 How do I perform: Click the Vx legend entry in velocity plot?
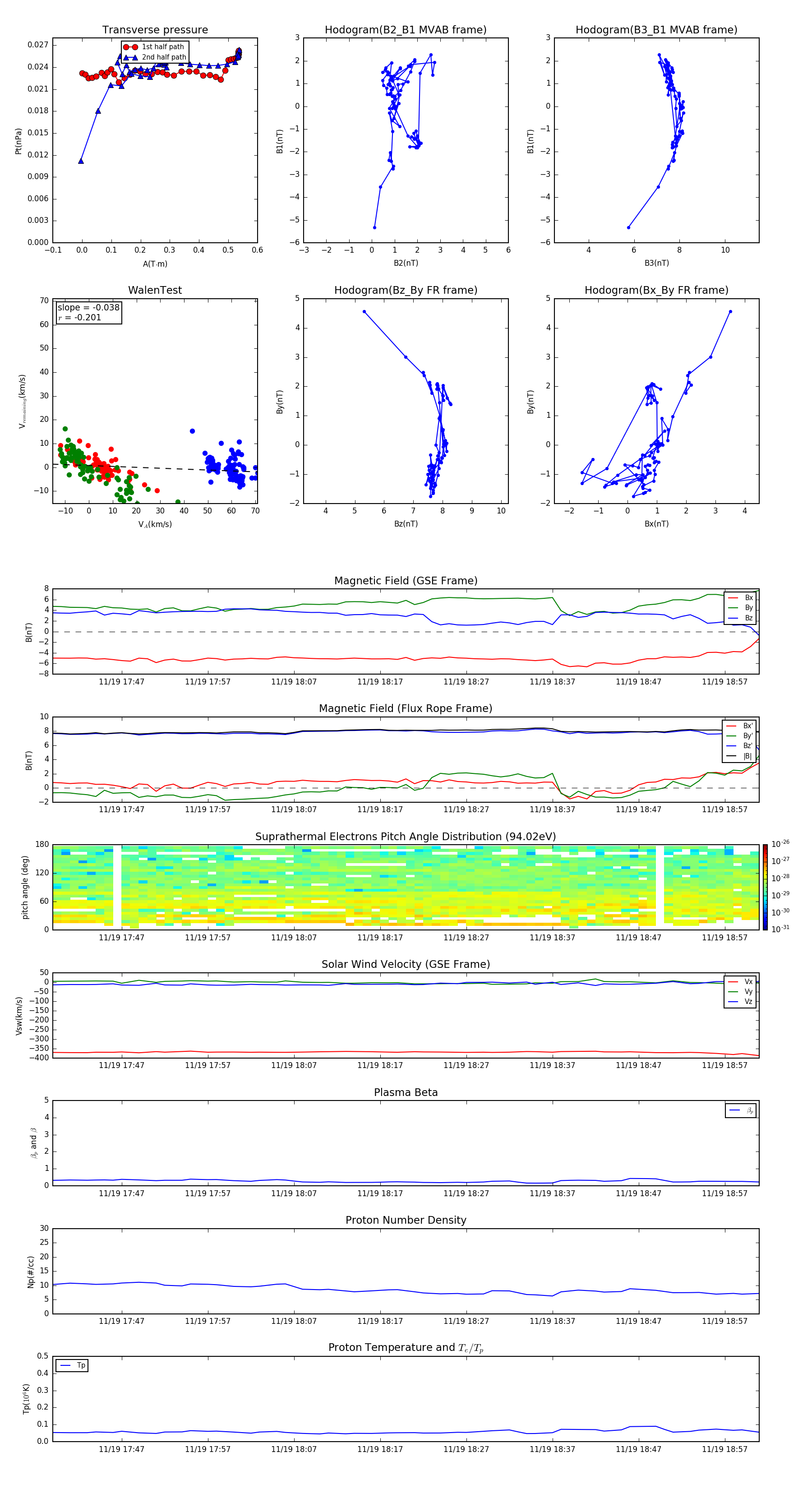pos(740,981)
